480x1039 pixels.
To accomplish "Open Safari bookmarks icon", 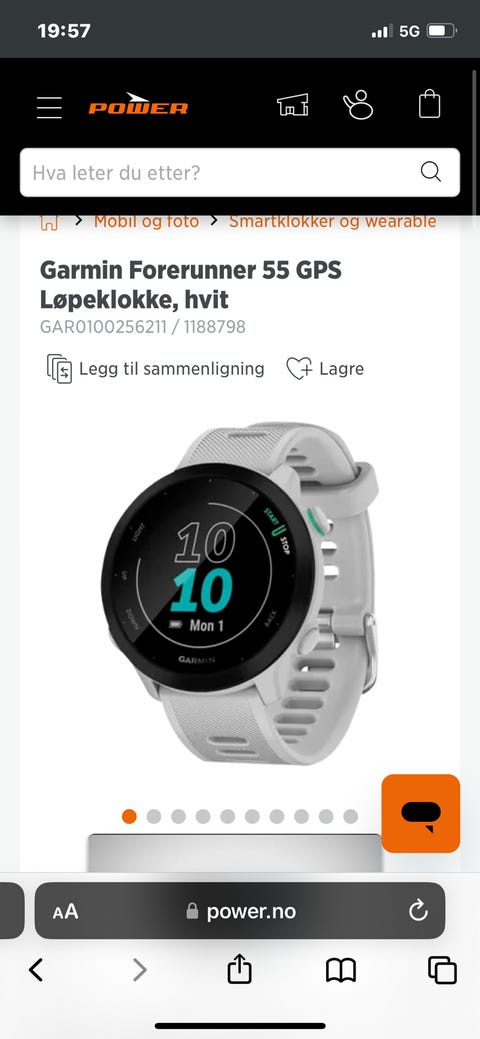I will pos(341,971).
